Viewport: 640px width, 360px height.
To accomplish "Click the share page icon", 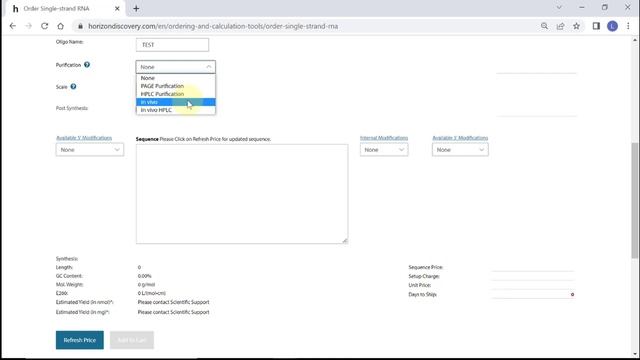I will pyautogui.click(x=560, y=26).
